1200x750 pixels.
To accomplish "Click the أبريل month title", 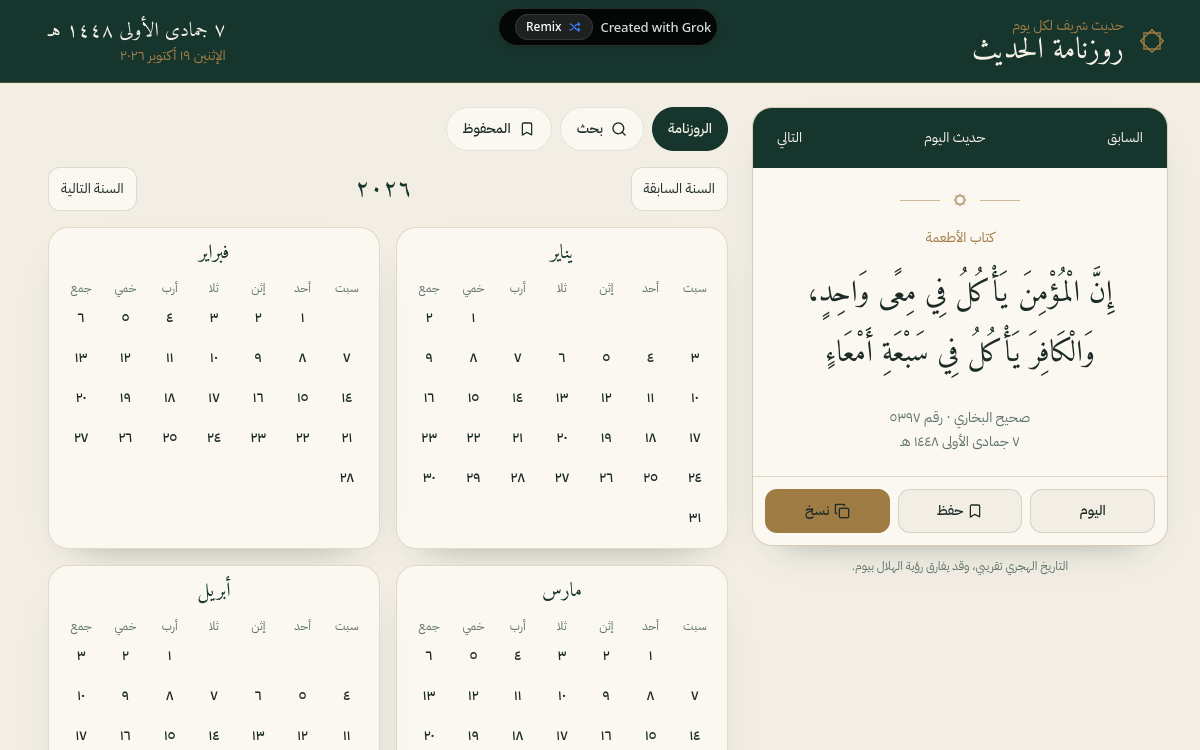I will point(214,591).
